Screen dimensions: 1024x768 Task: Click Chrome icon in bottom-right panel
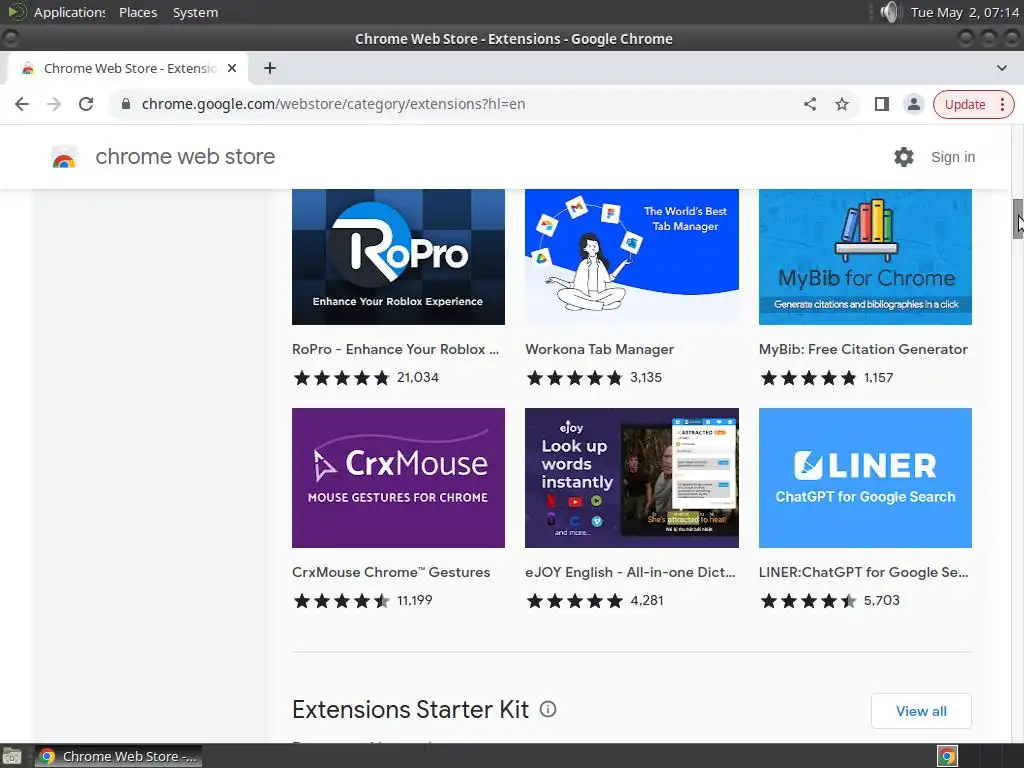[948, 756]
